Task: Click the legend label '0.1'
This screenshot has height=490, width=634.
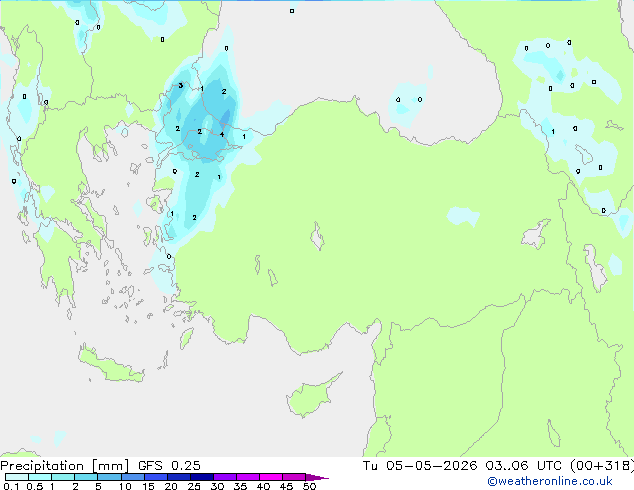Action: (x=11, y=486)
